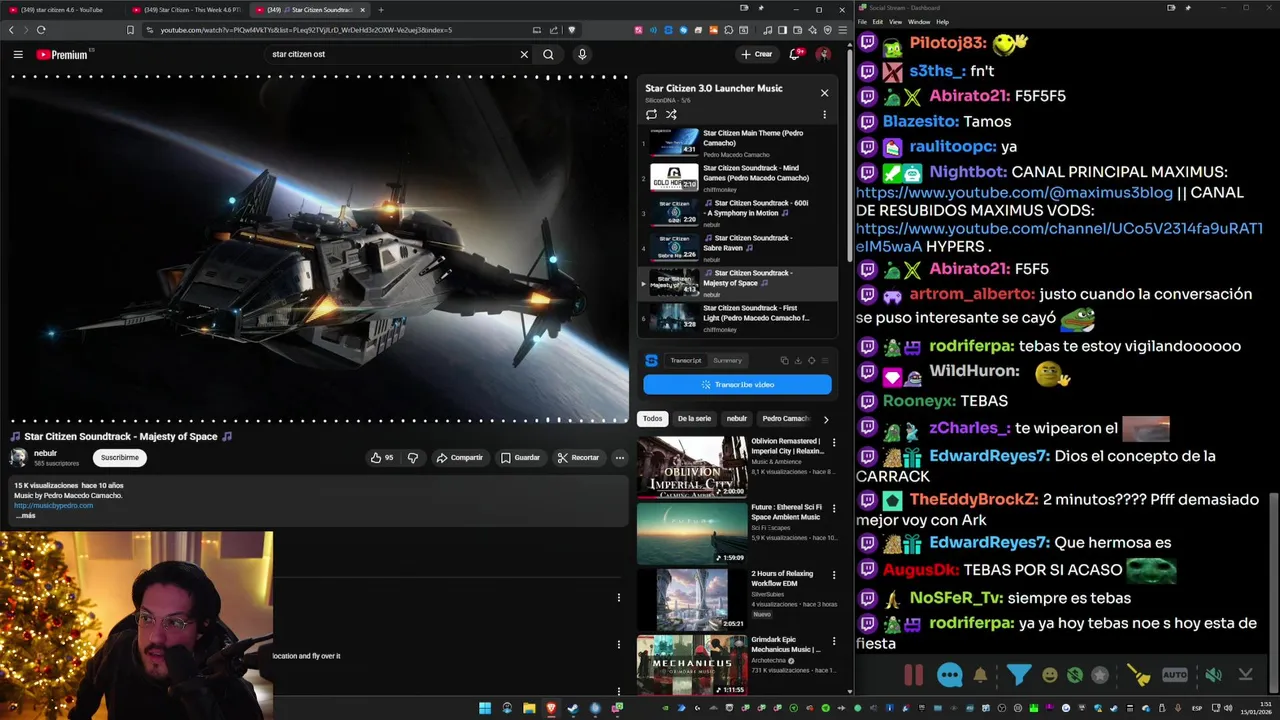
Task: Open the YouTube hamburger guide menu
Action: click(18, 54)
